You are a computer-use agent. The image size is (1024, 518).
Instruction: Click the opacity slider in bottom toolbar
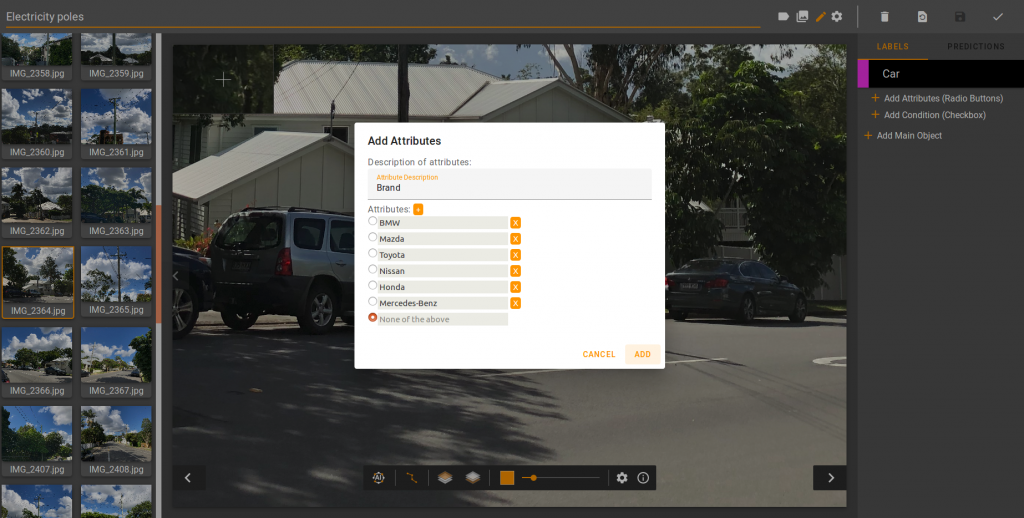560,478
